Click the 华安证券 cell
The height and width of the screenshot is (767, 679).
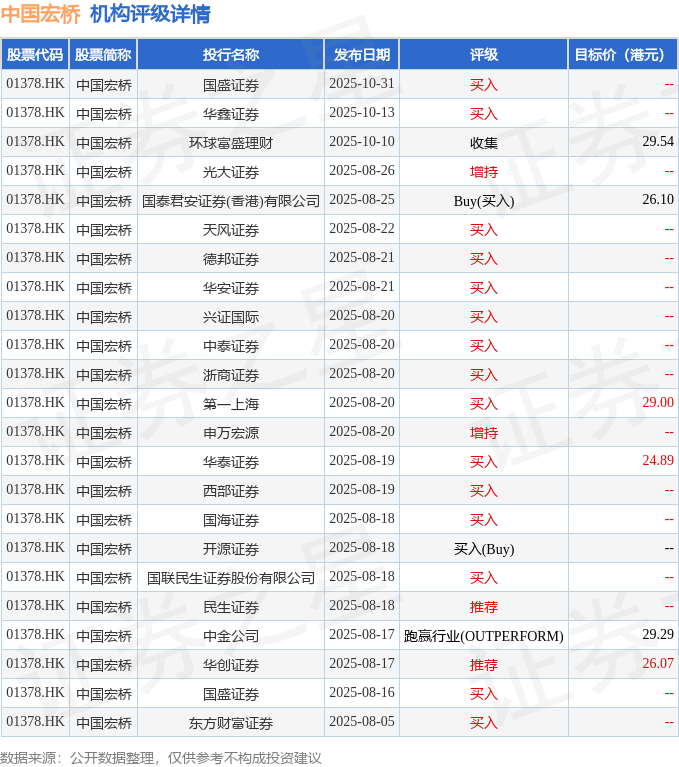(231, 288)
